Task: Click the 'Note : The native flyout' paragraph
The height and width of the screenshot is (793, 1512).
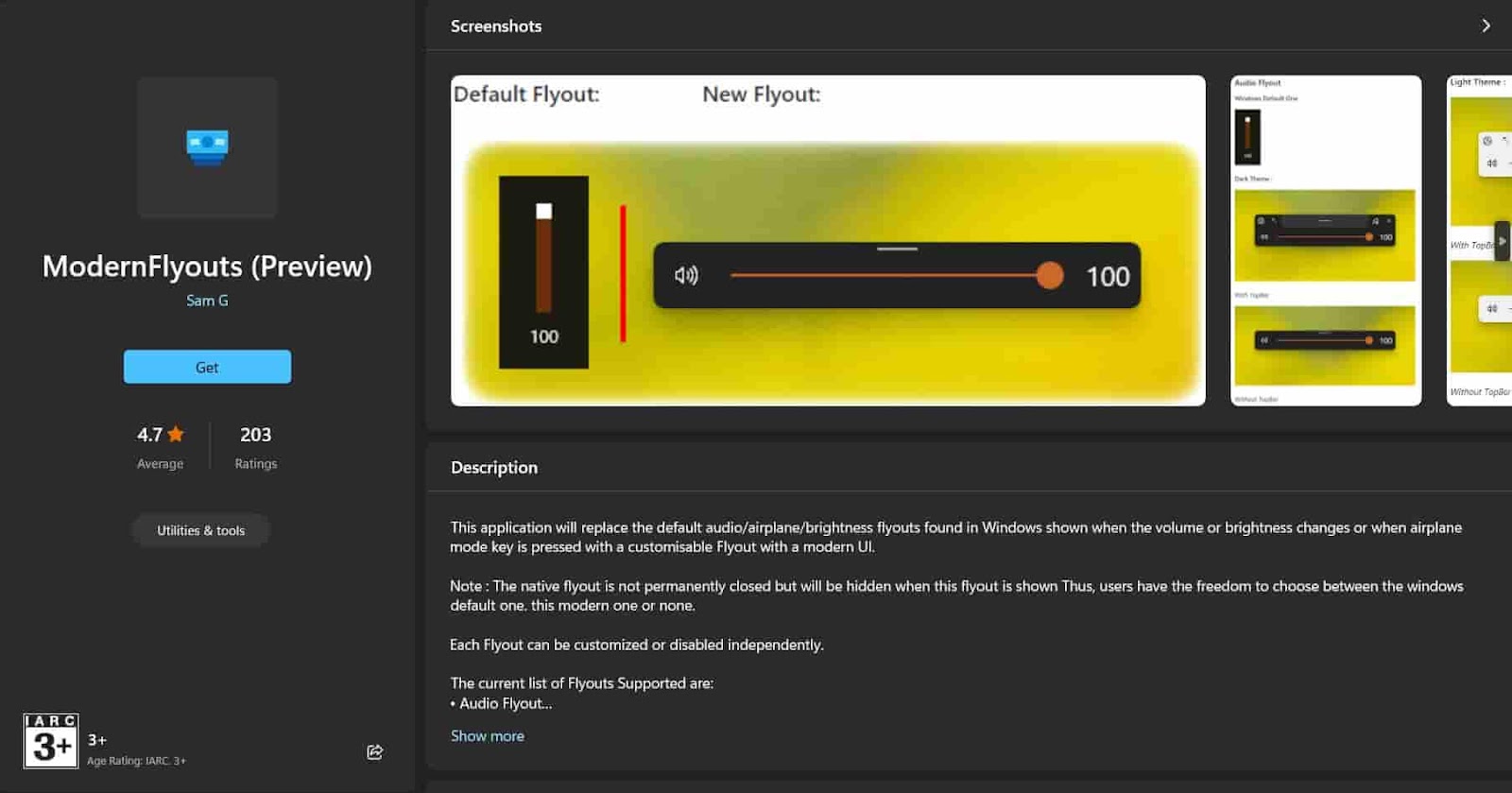Action: click(956, 595)
